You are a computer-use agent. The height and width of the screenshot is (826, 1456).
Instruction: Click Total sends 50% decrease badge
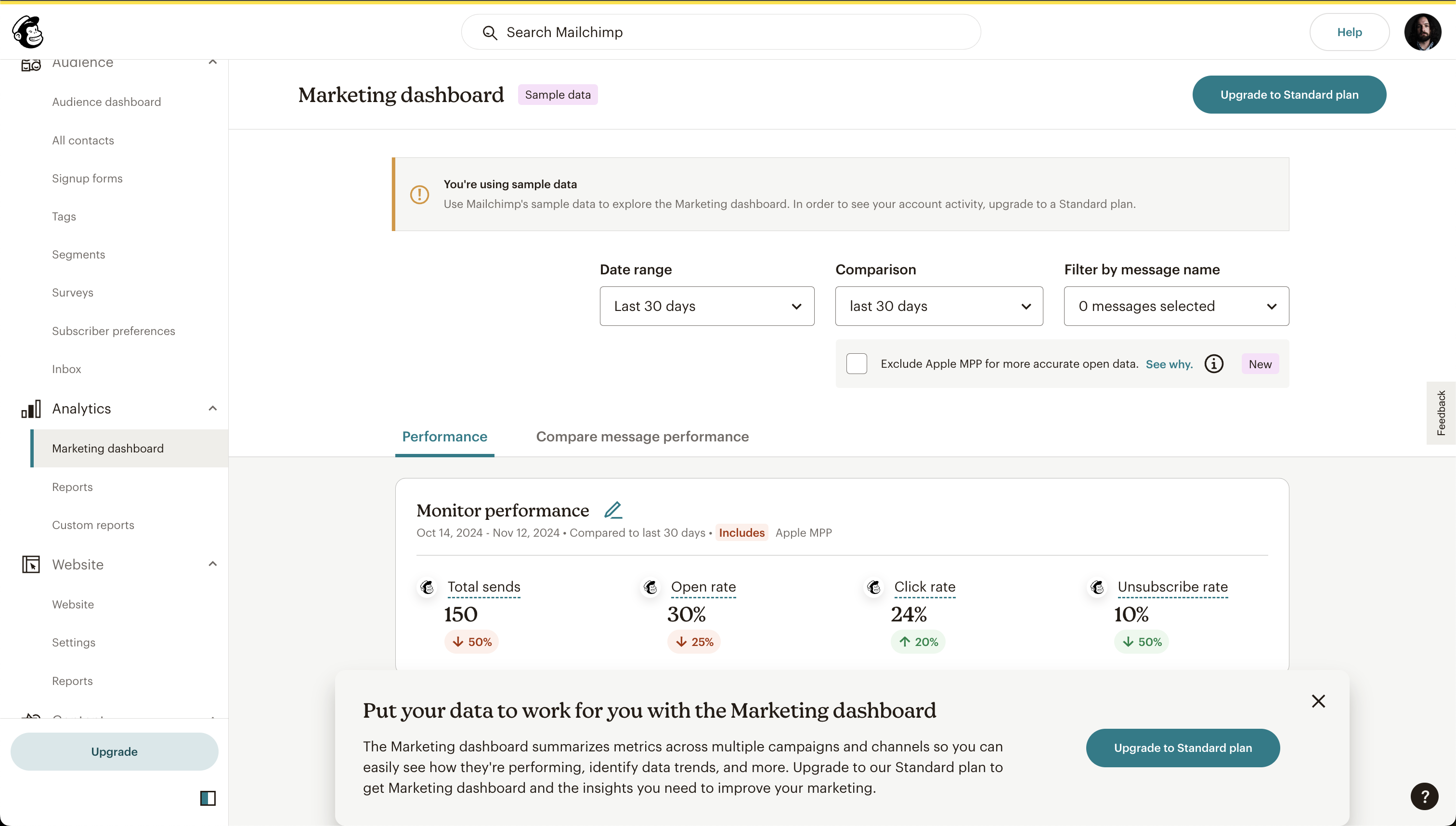[471, 642]
